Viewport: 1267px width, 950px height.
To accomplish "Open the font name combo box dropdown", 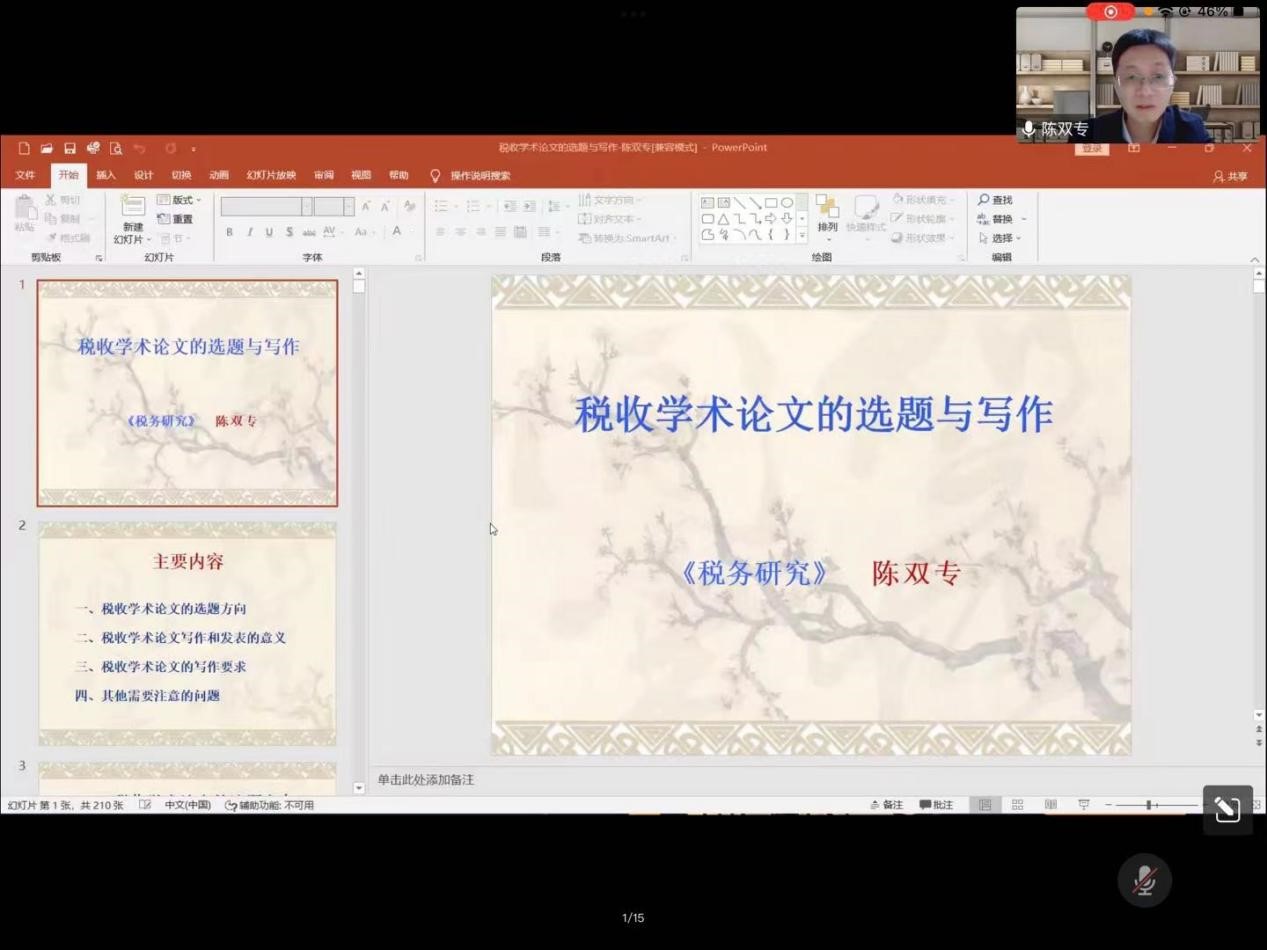I will [x=307, y=207].
